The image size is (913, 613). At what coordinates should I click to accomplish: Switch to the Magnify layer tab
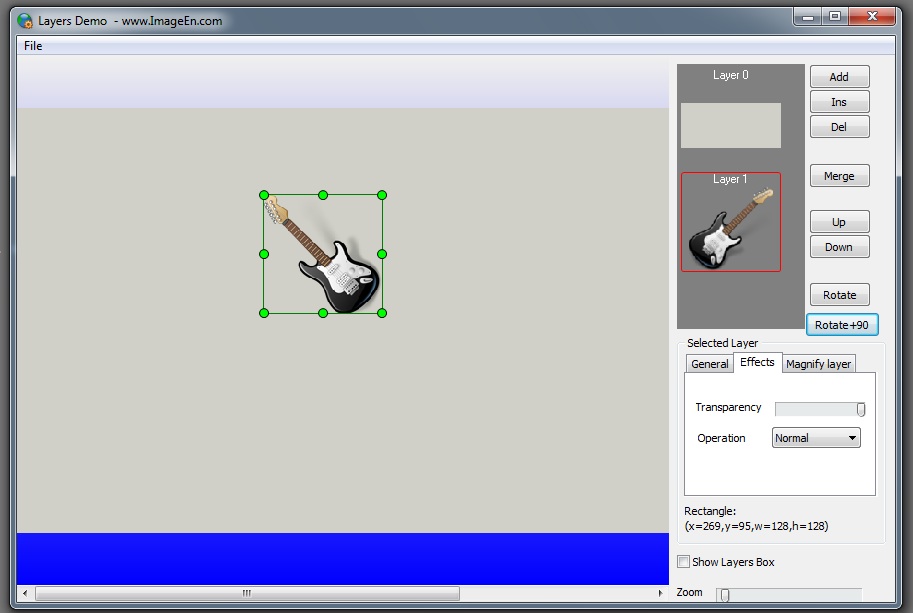click(x=818, y=364)
